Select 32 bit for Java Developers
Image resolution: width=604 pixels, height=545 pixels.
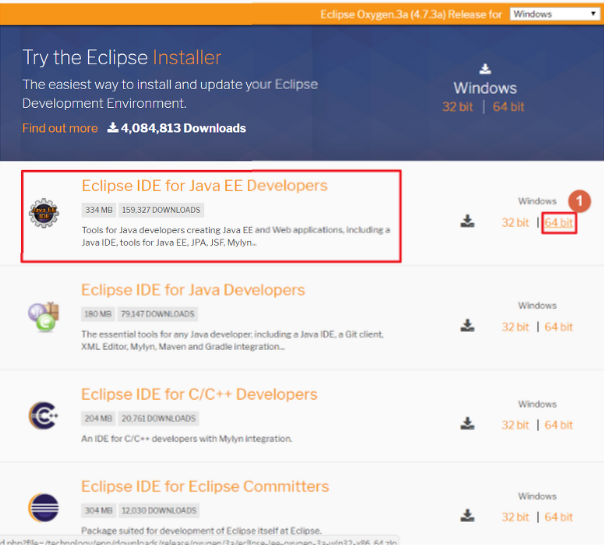[x=515, y=327]
